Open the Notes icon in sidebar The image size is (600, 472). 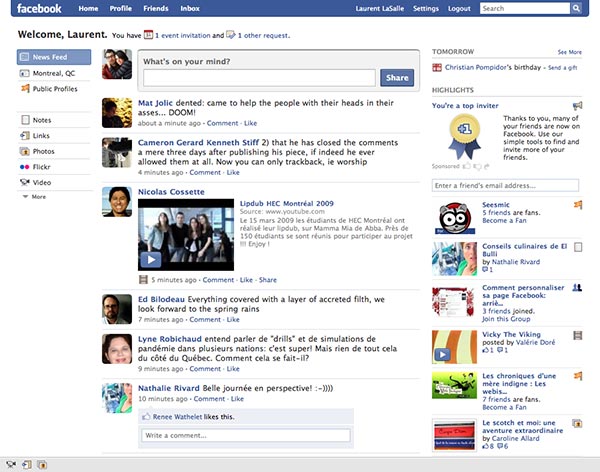(25, 120)
